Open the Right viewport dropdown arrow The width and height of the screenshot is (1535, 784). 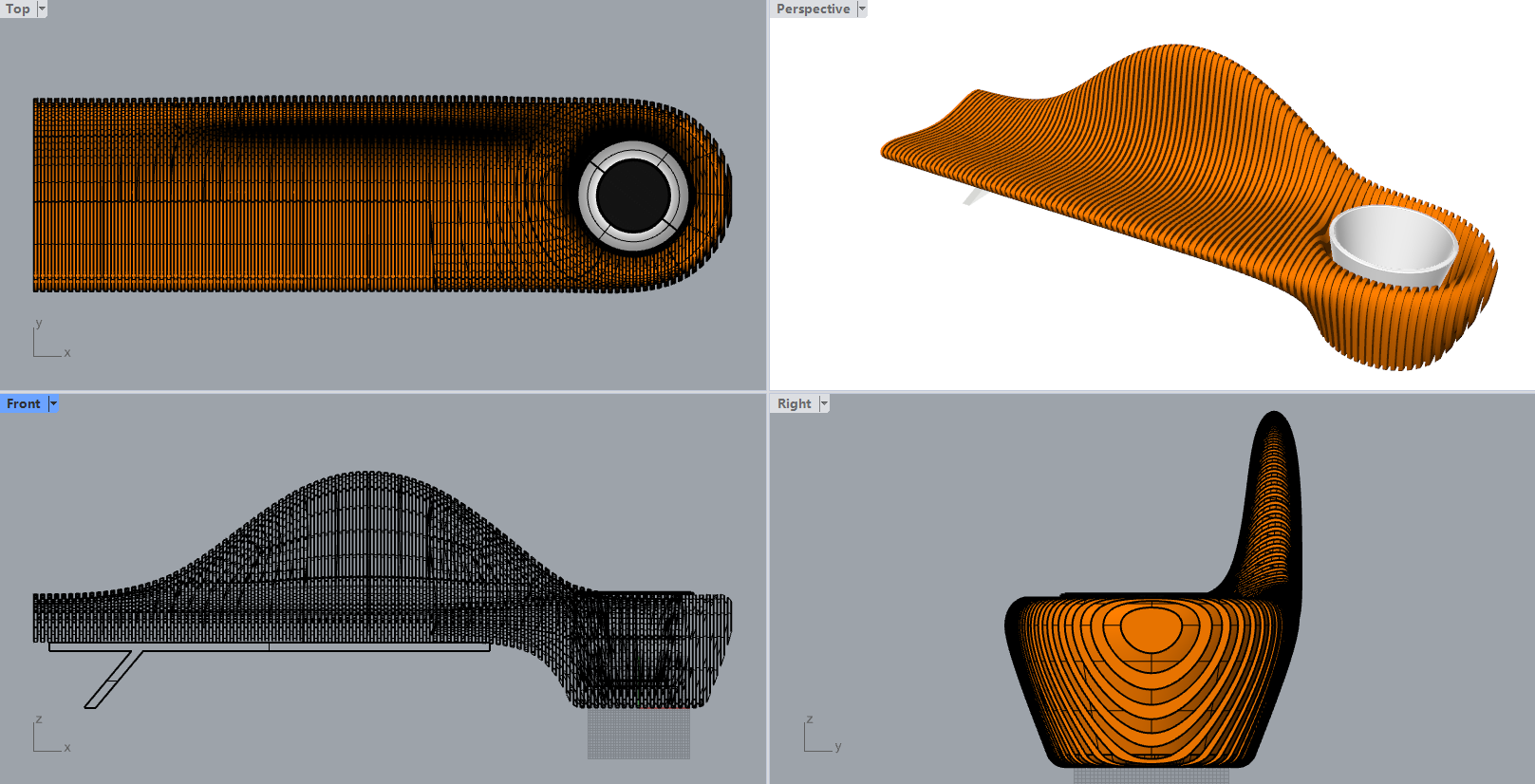coord(824,403)
